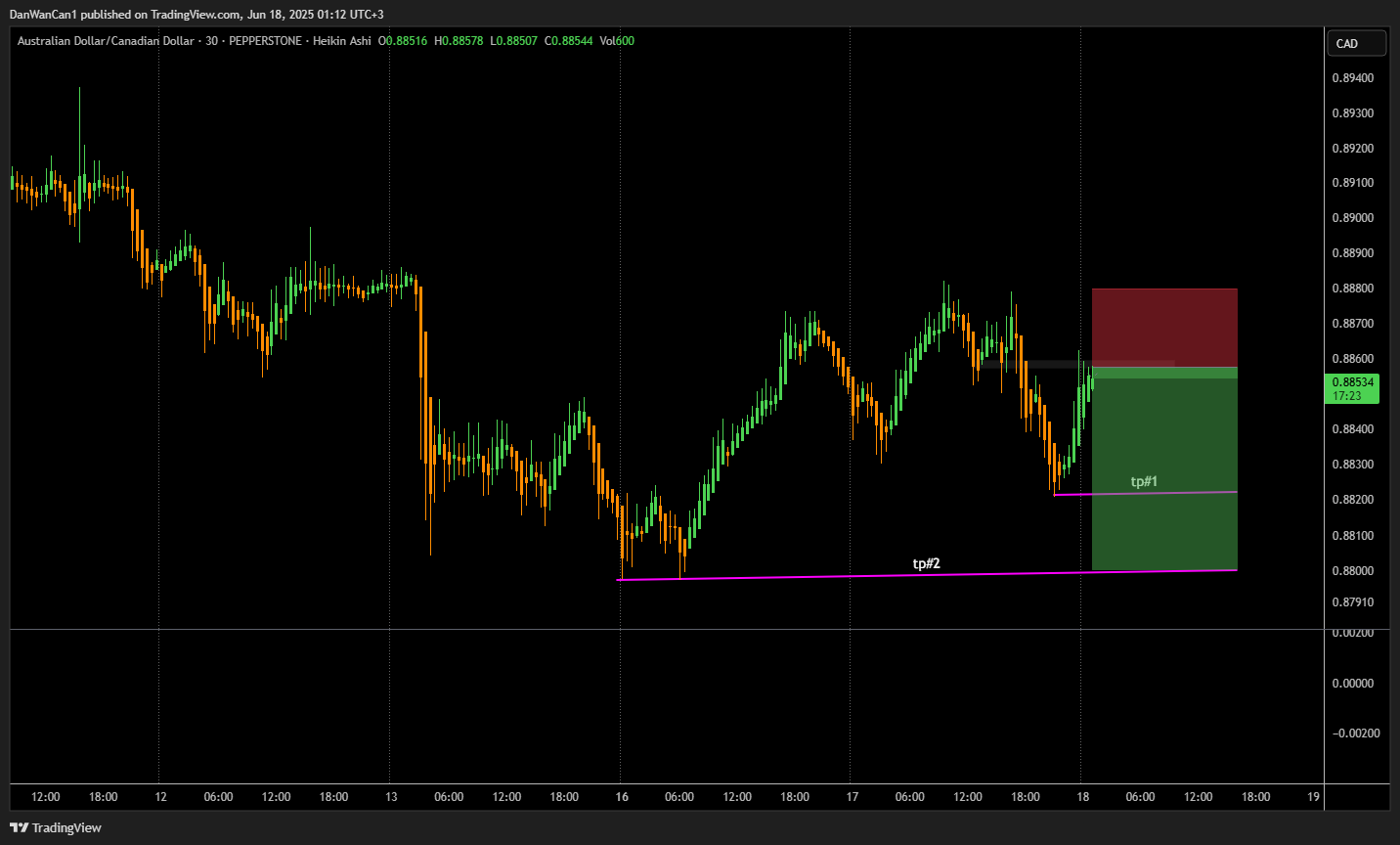The image size is (1400, 845).
Task: Click the 0.88400 price axis label
Action: point(1352,429)
